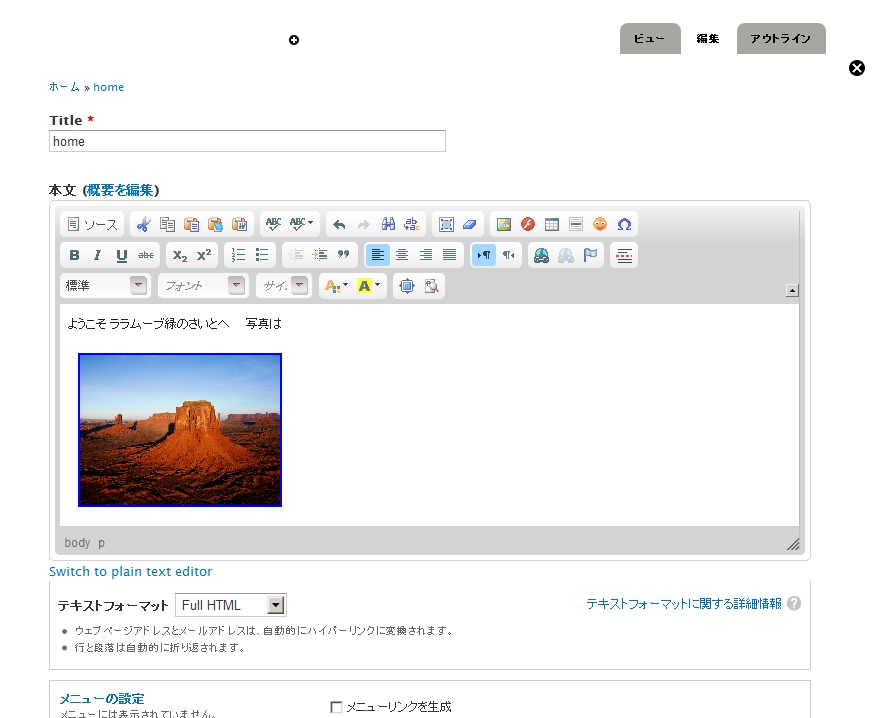Open the font size dropdown

click(283, 286)
